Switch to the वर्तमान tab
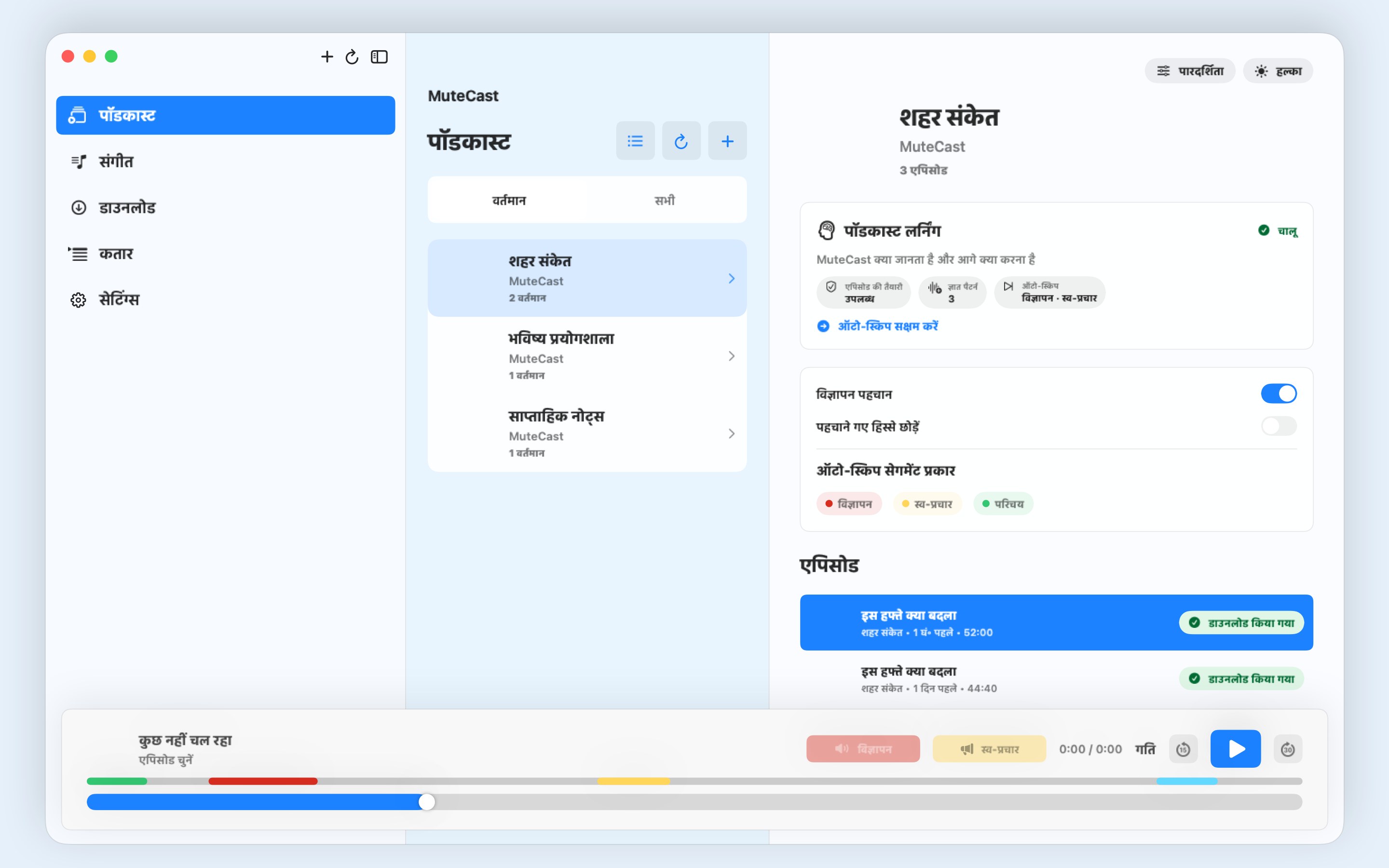This screenshot has height=868, width=1389. pyautogui.click(x=508, y=200)
